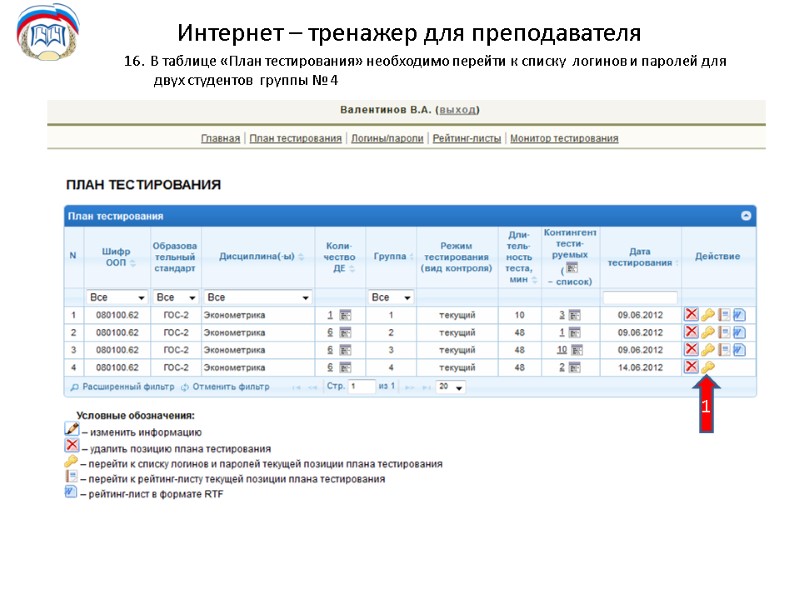Delete row 3 with its red X icon
This screenshot has width=800, height=600.
tap(691, 349)
